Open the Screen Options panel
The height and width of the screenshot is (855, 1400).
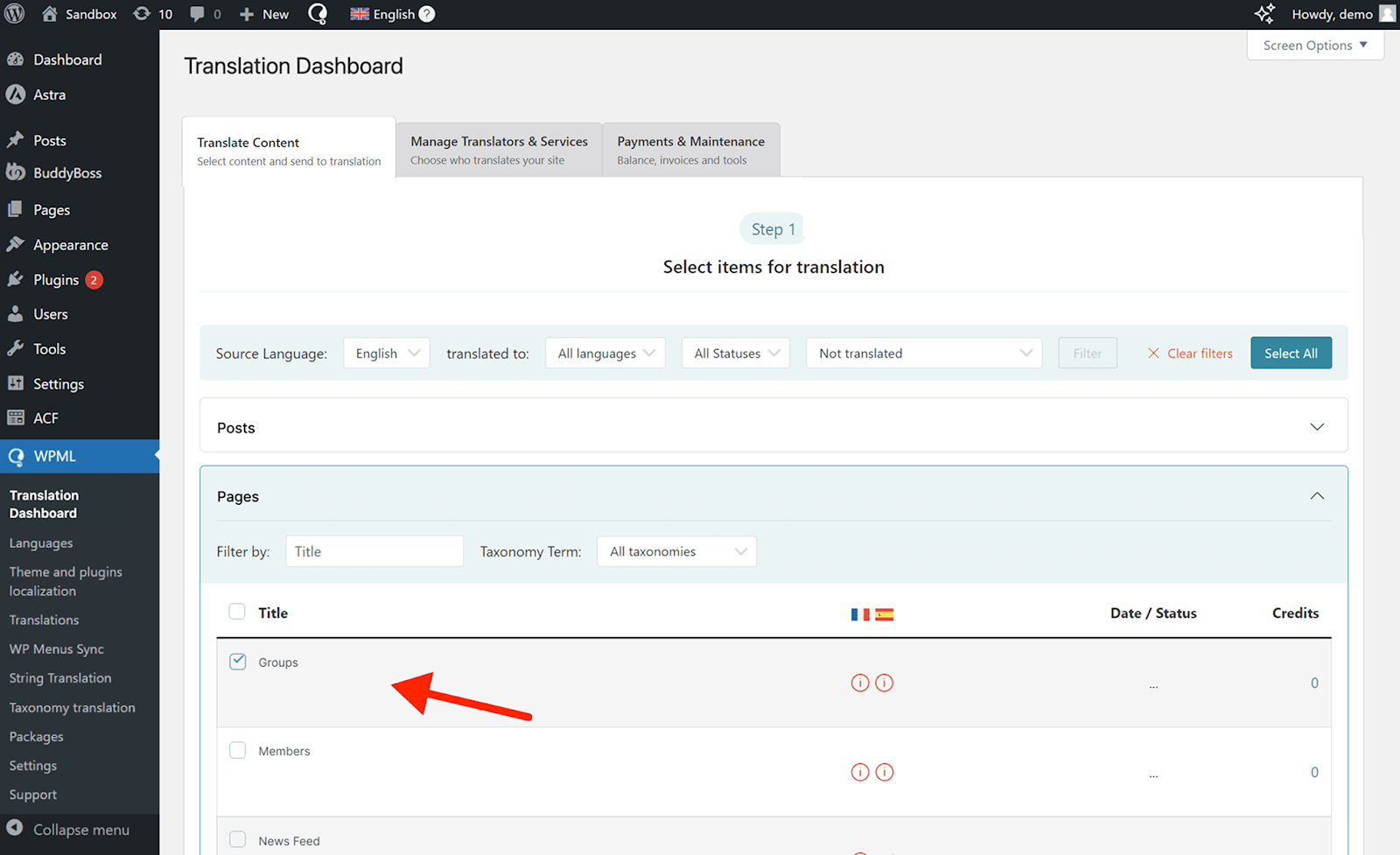1314,46
